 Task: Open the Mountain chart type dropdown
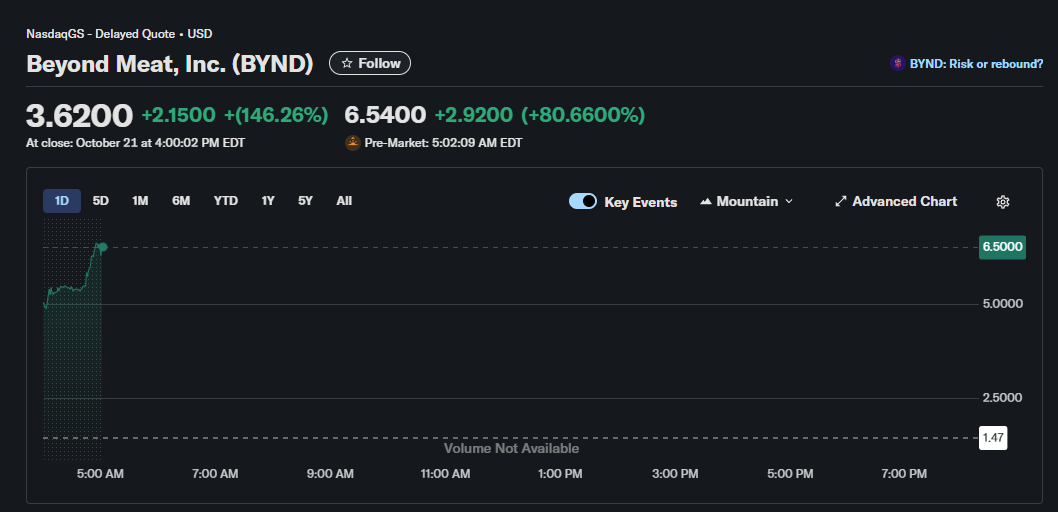746,202
